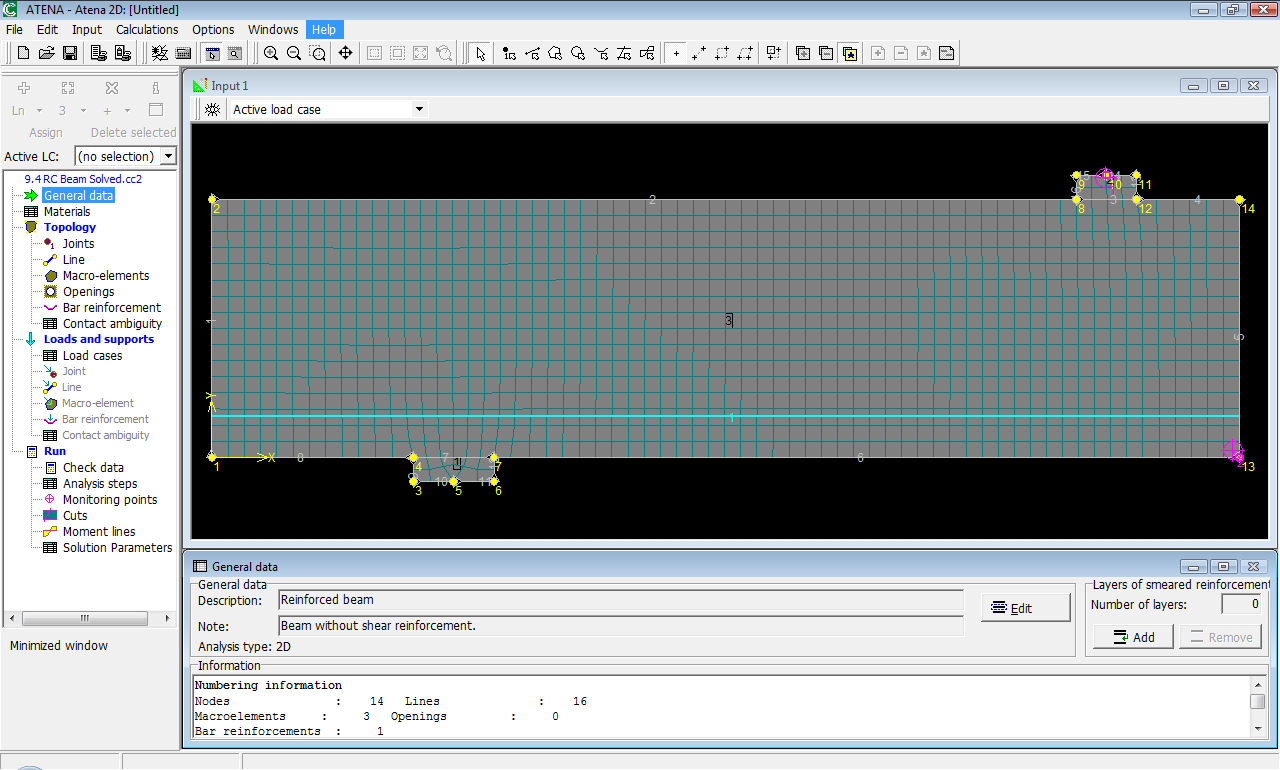1280x770 pixels.
Task: Click the starred Invert selection icon
Action: click(x=850, y=53)
